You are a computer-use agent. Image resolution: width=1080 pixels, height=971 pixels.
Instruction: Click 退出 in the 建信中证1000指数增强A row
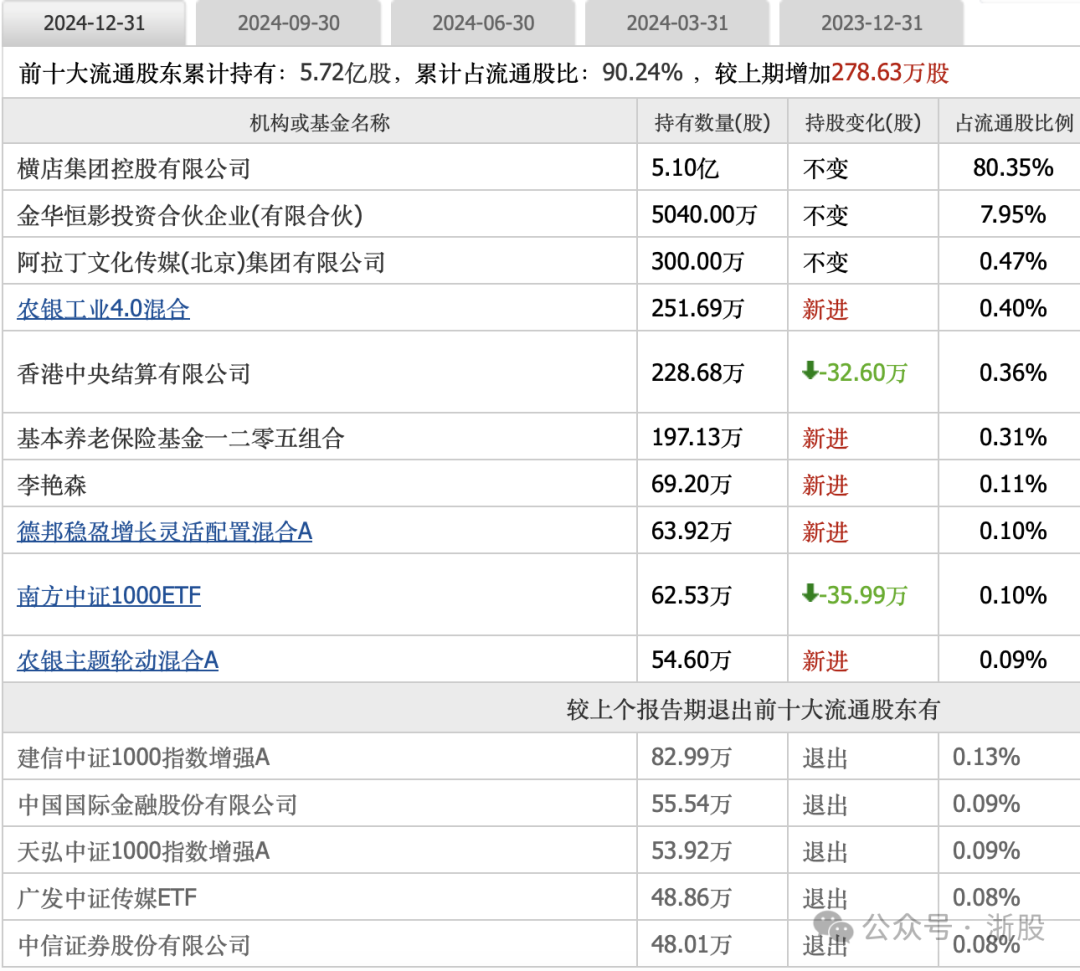[825, 759]
